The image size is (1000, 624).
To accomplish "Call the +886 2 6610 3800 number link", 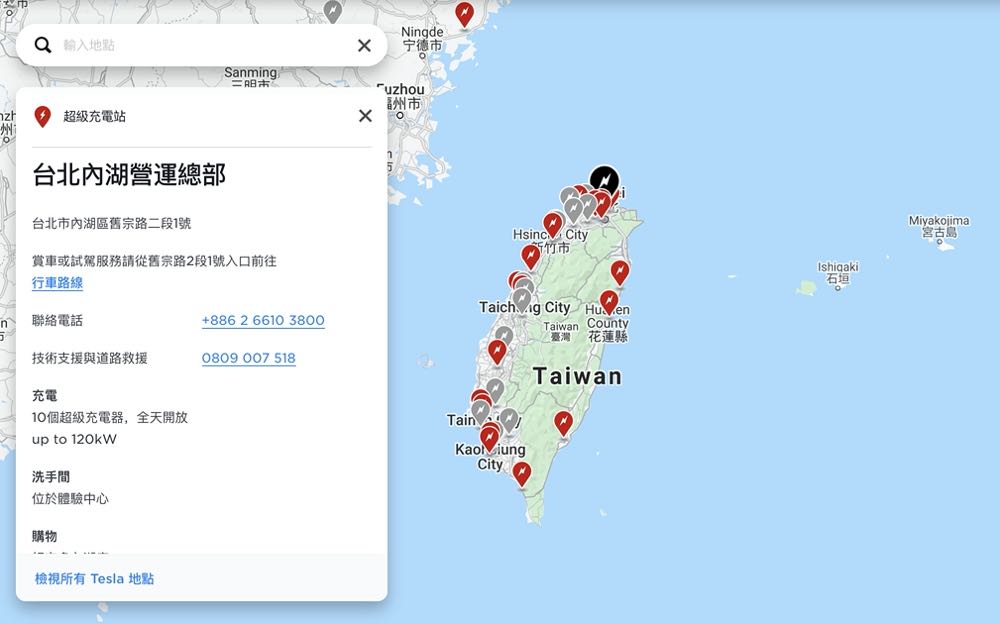I will 263,320.
